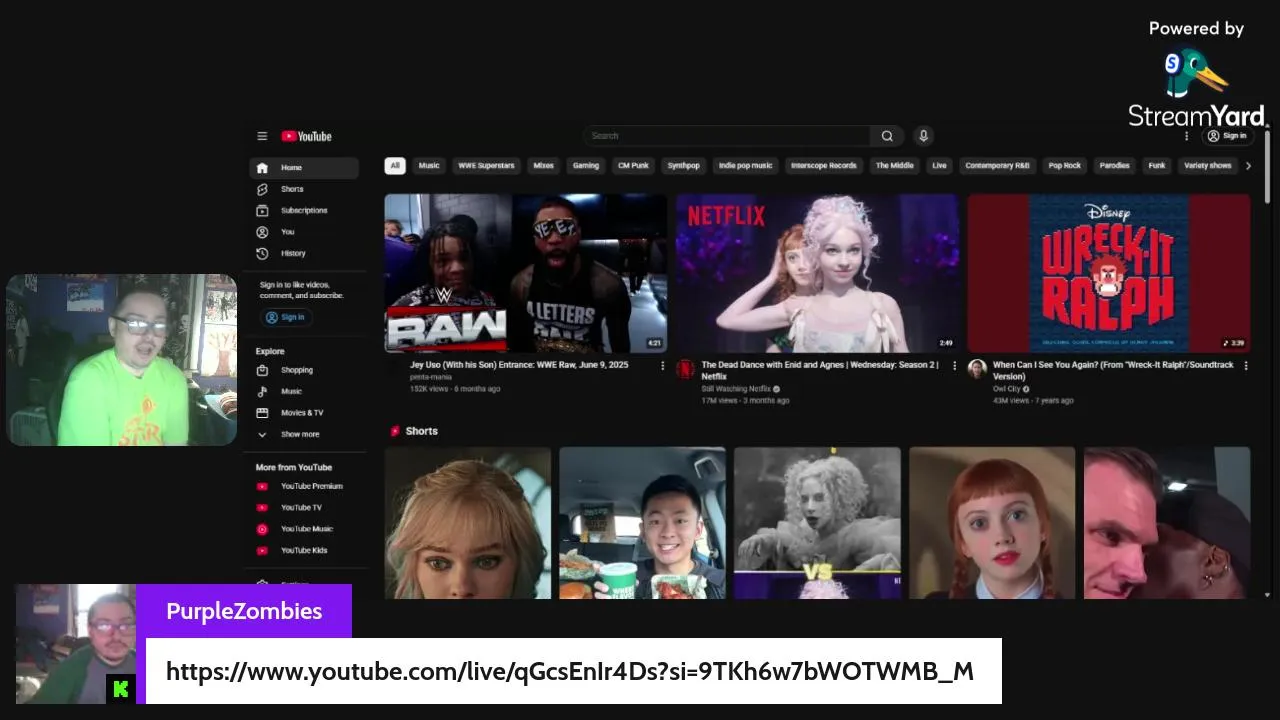Click inside the YouTube search field
1280x720 pixels.
pyautogui.click(x=727, y=136)
